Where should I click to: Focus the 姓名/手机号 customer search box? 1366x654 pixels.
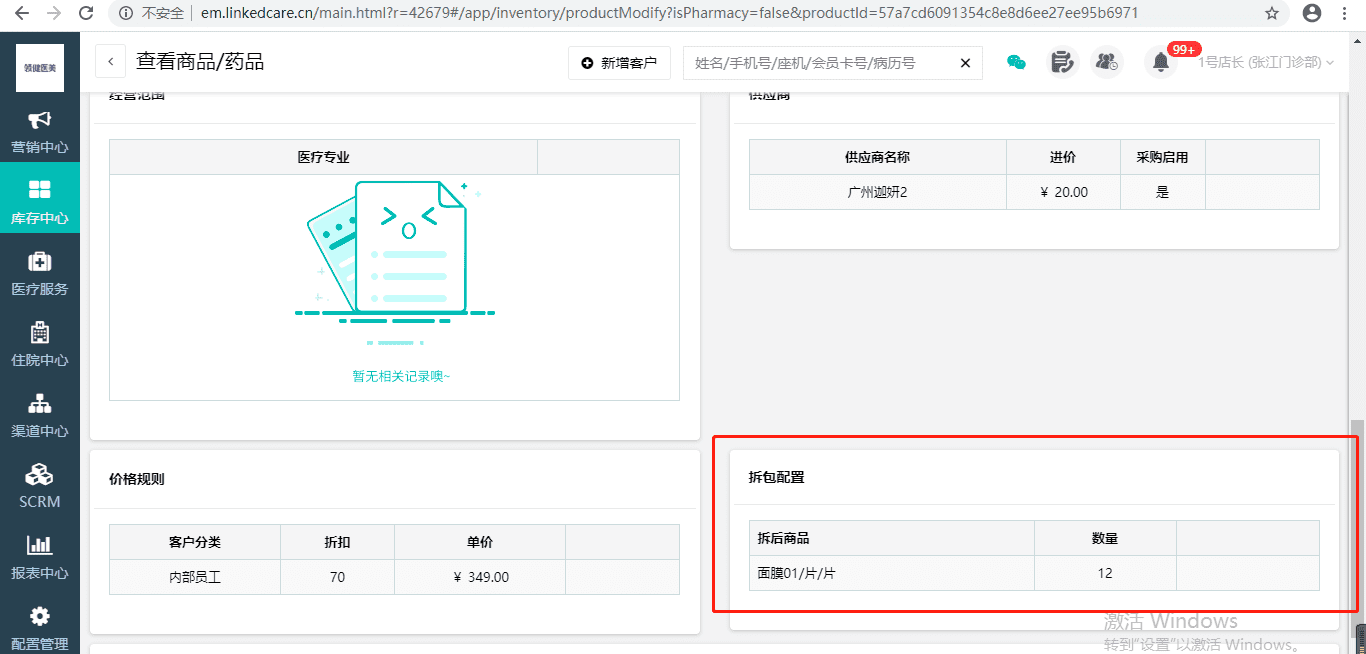820,63
